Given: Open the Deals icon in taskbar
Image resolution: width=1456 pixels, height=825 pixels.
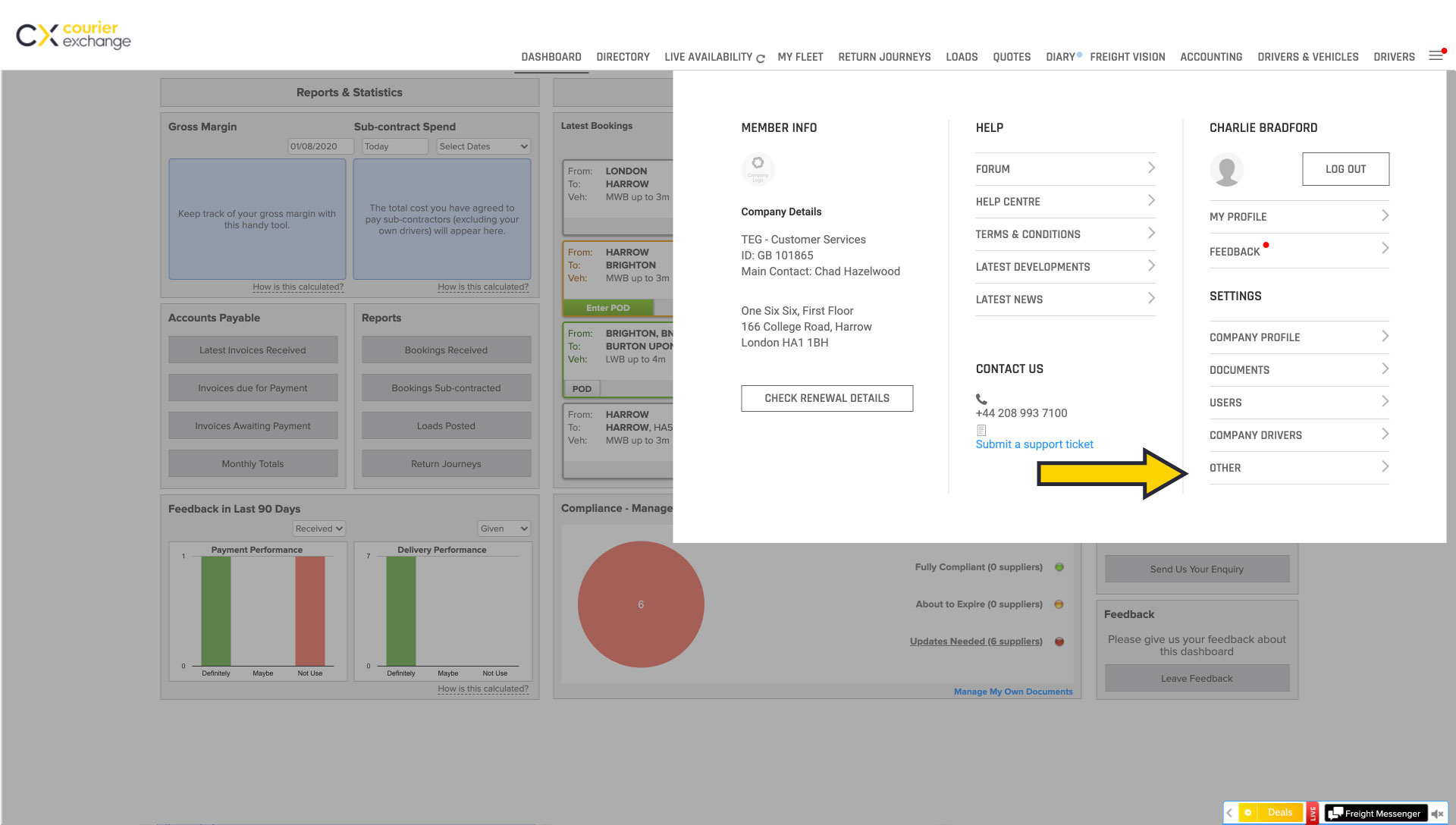Looking at the screenshot, I should tap(1271, 811).
